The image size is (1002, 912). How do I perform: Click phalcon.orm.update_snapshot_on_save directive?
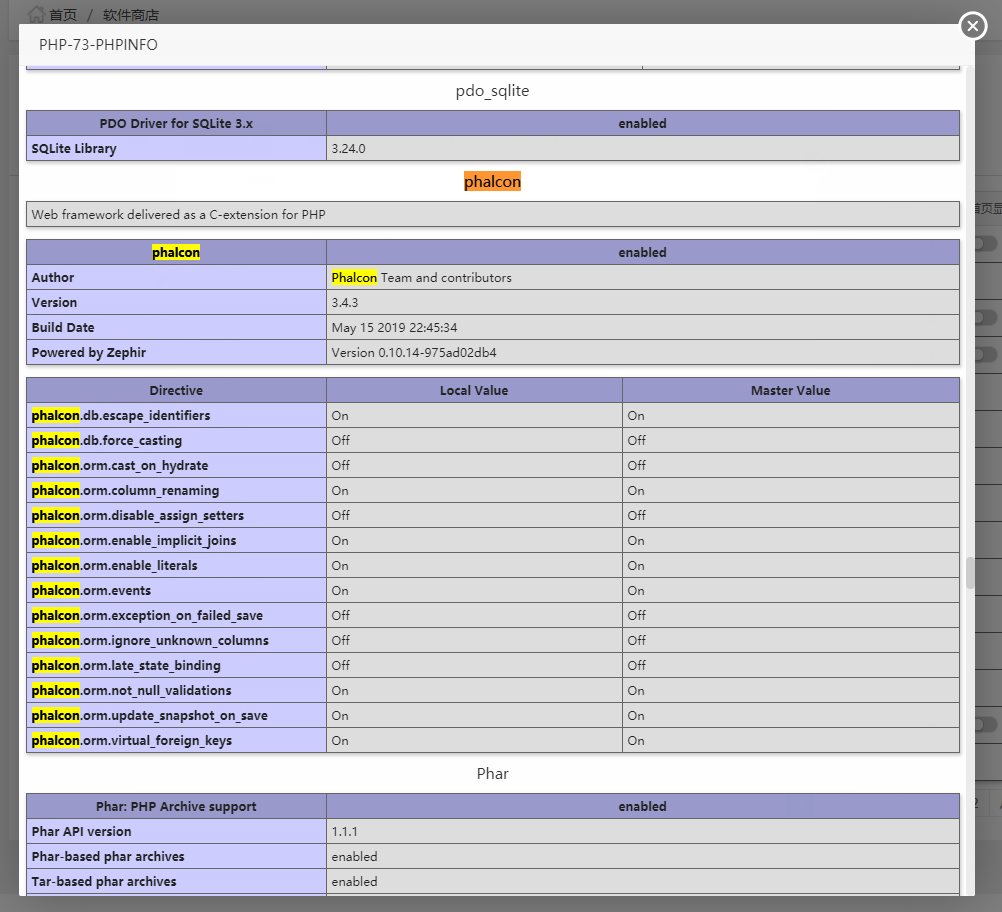point(150,715)
